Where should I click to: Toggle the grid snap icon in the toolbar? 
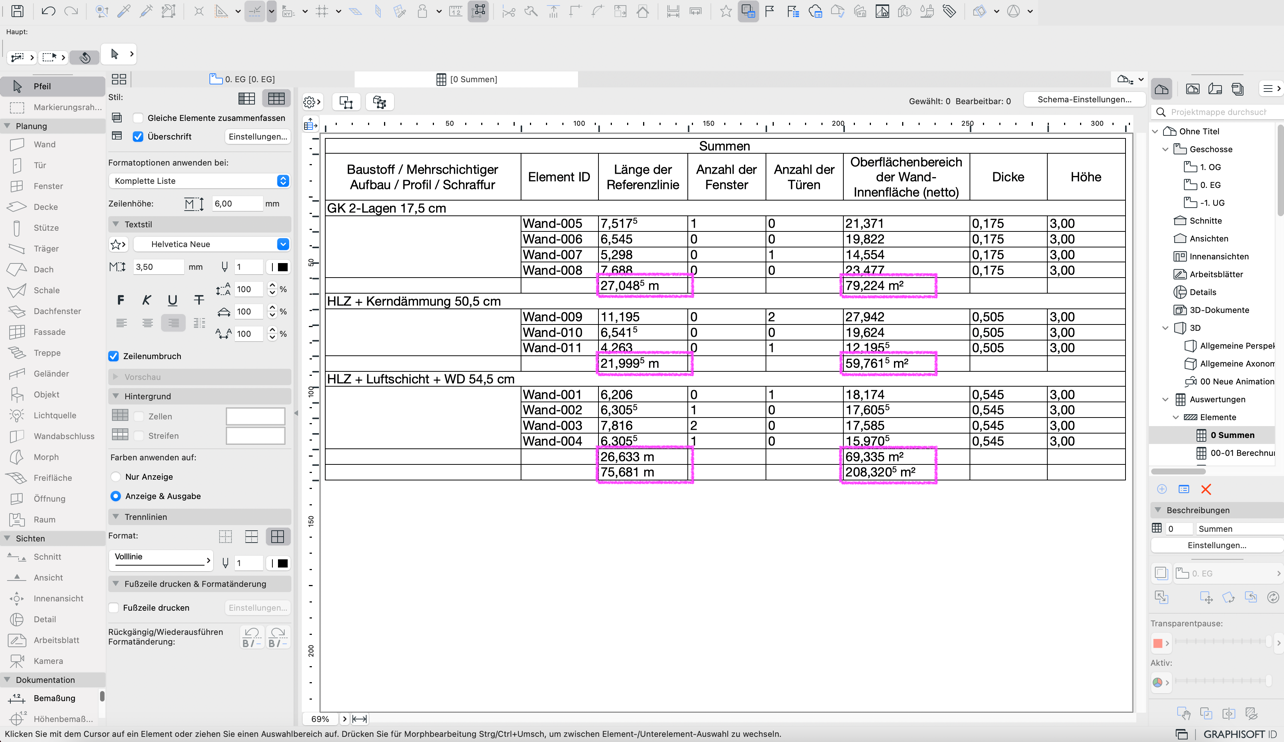click(x=322, y=12)
